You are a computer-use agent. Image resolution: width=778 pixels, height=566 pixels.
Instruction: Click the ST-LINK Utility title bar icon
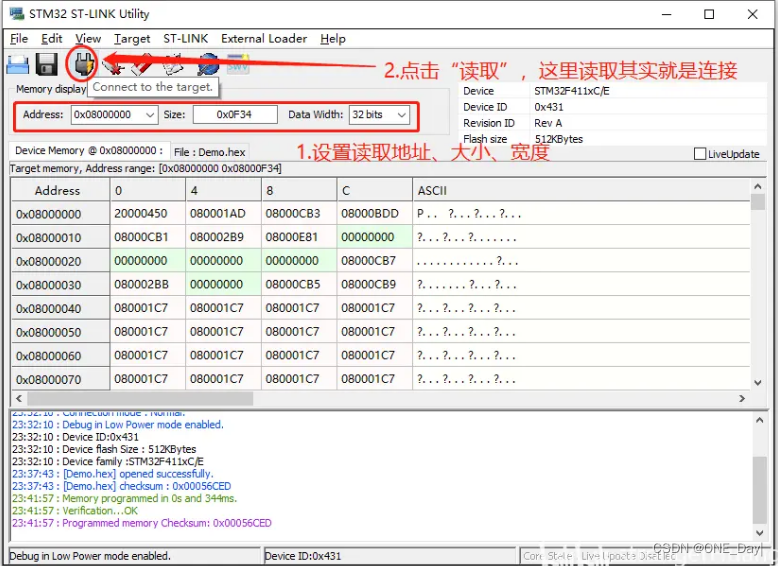pos(17,13)
